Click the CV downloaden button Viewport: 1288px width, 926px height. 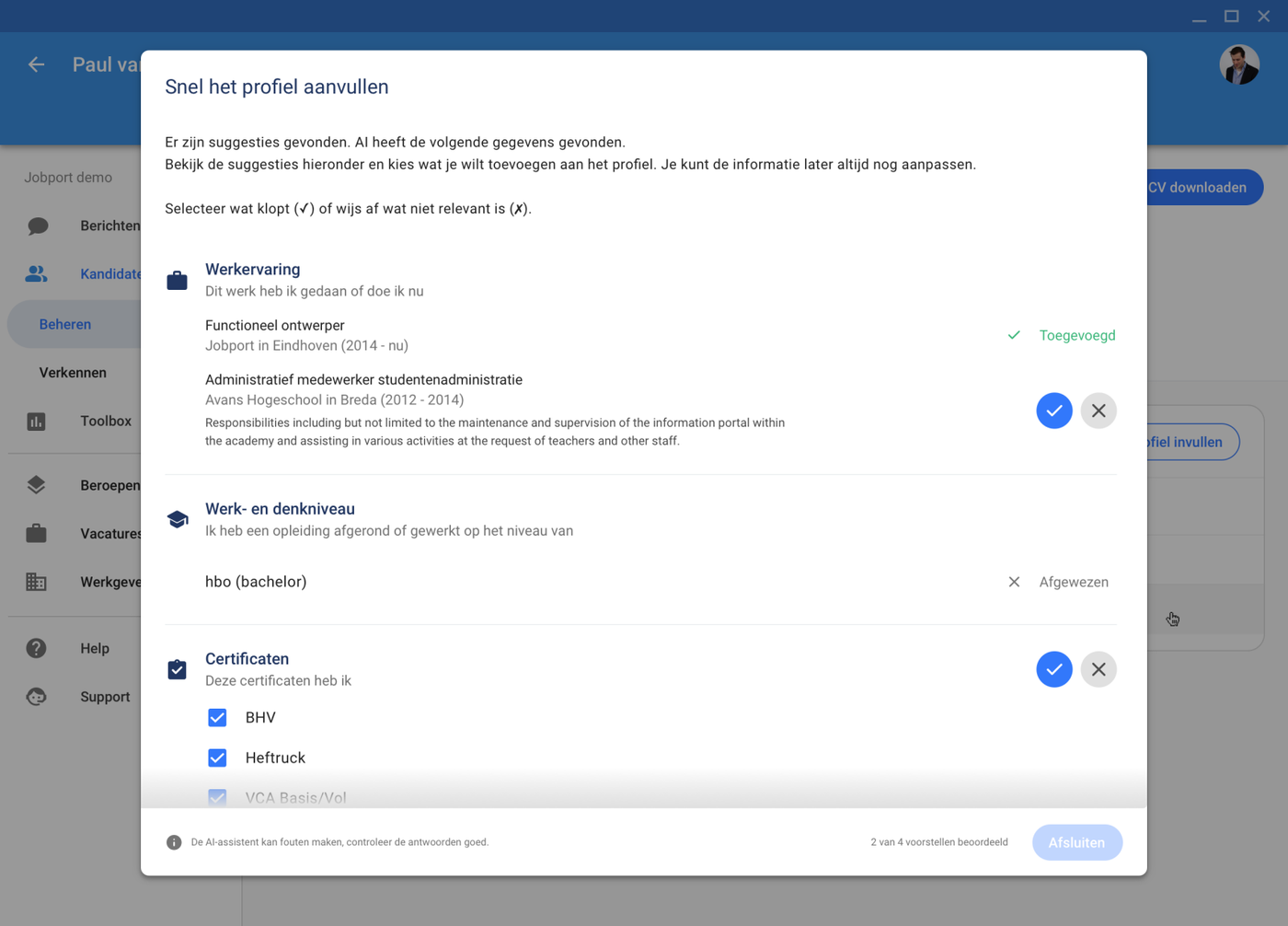1202,188
